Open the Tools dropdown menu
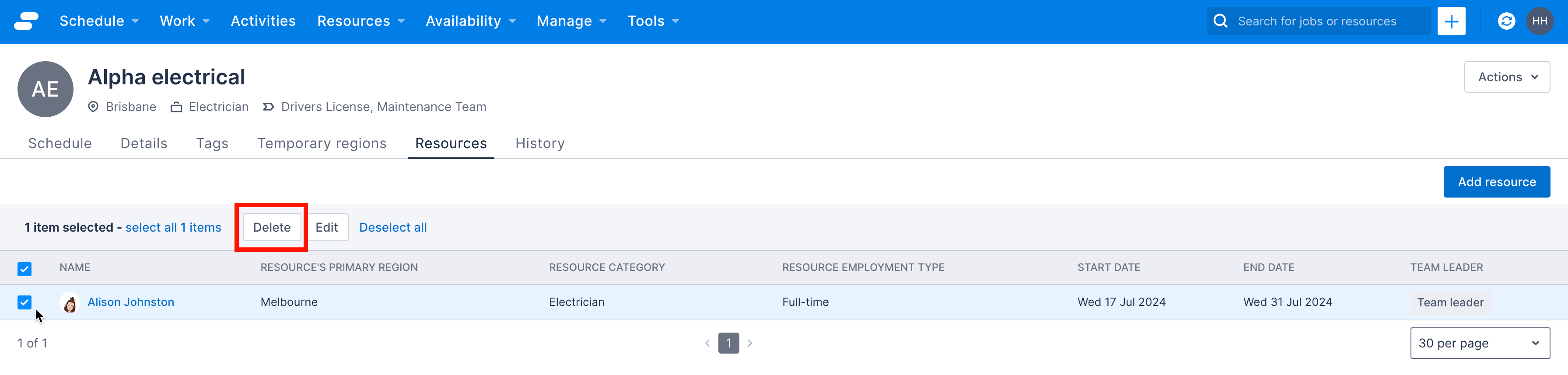Image resolution: width=1568 pixels, height=375 pixels. coord(653,21)
